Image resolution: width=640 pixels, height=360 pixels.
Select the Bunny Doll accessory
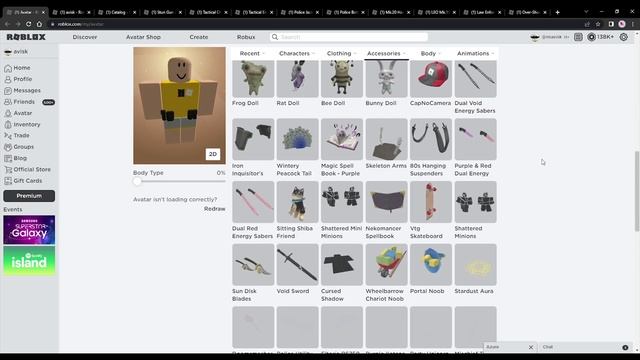point(387,84)
